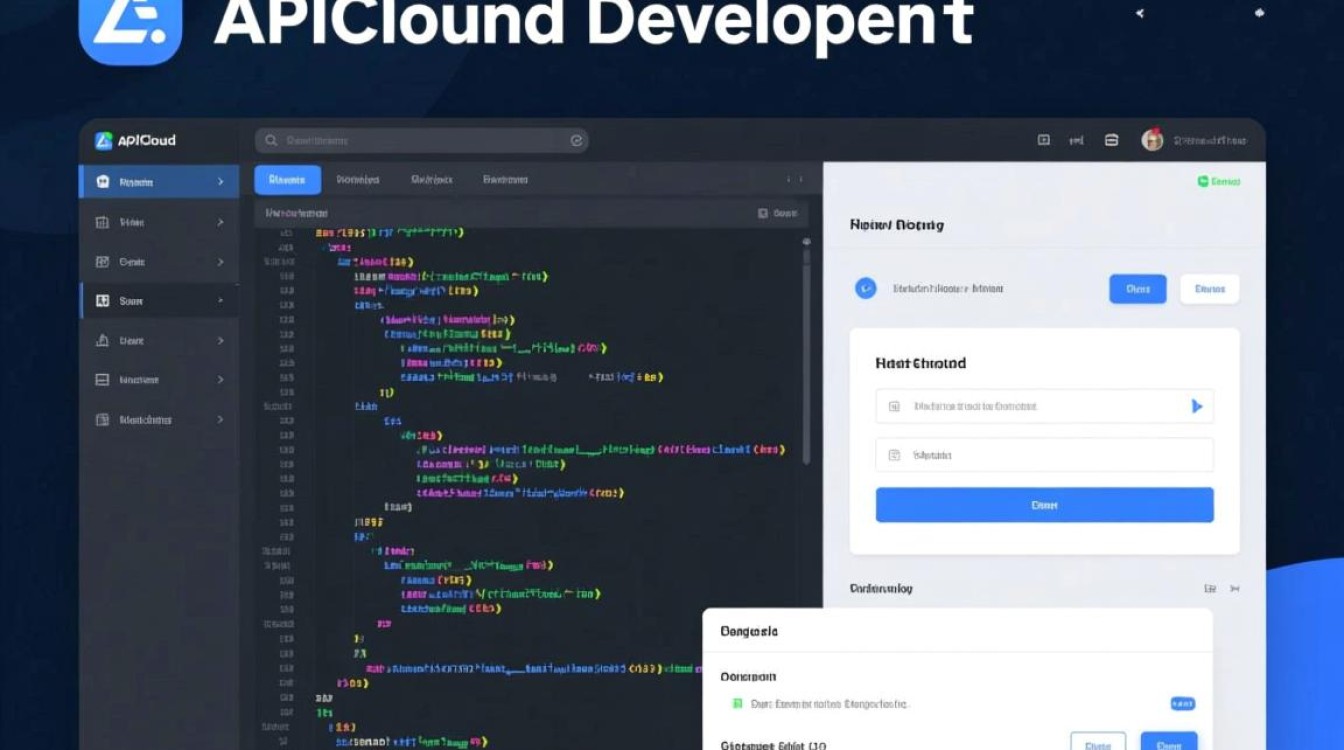Click the white outlined button in bottom dialog
1344x750 pixels.
(x=1097, y=743)
